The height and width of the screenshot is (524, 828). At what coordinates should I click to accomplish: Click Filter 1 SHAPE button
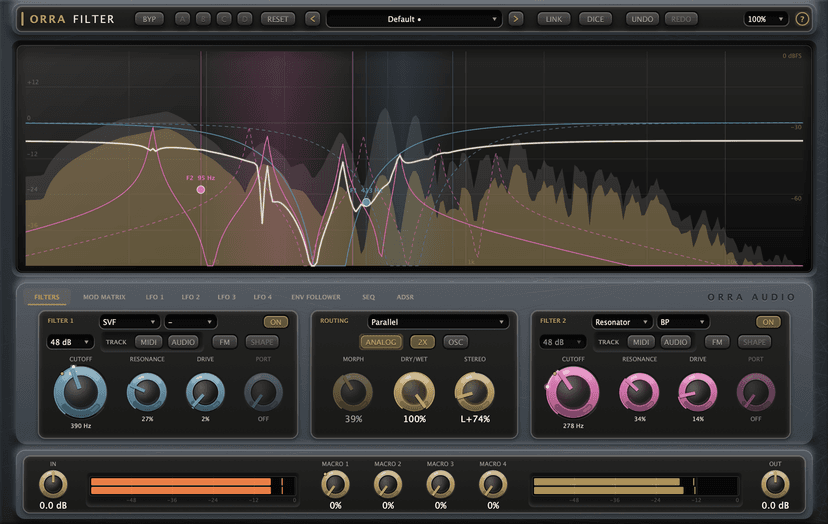[x=262, y=342]
